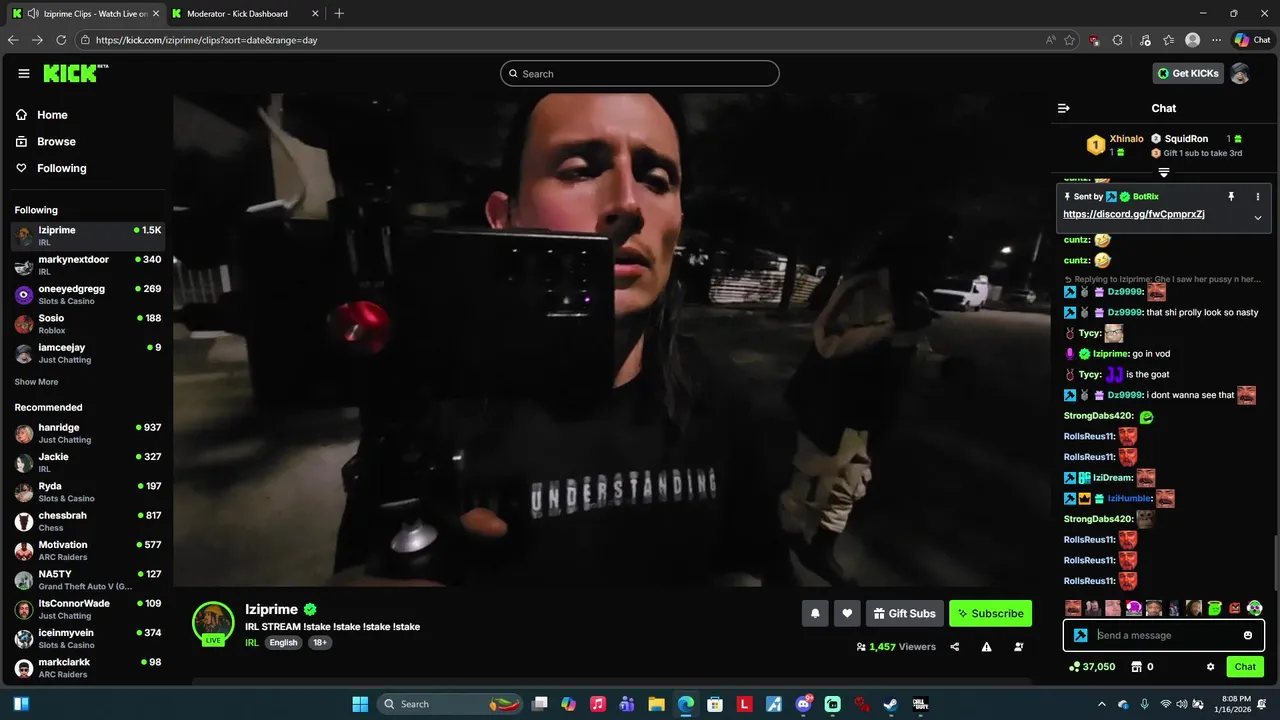Screen dimensions: 1280x720
Task: Open chessbrah recommended channel
Action: click(x=88, y=521)
